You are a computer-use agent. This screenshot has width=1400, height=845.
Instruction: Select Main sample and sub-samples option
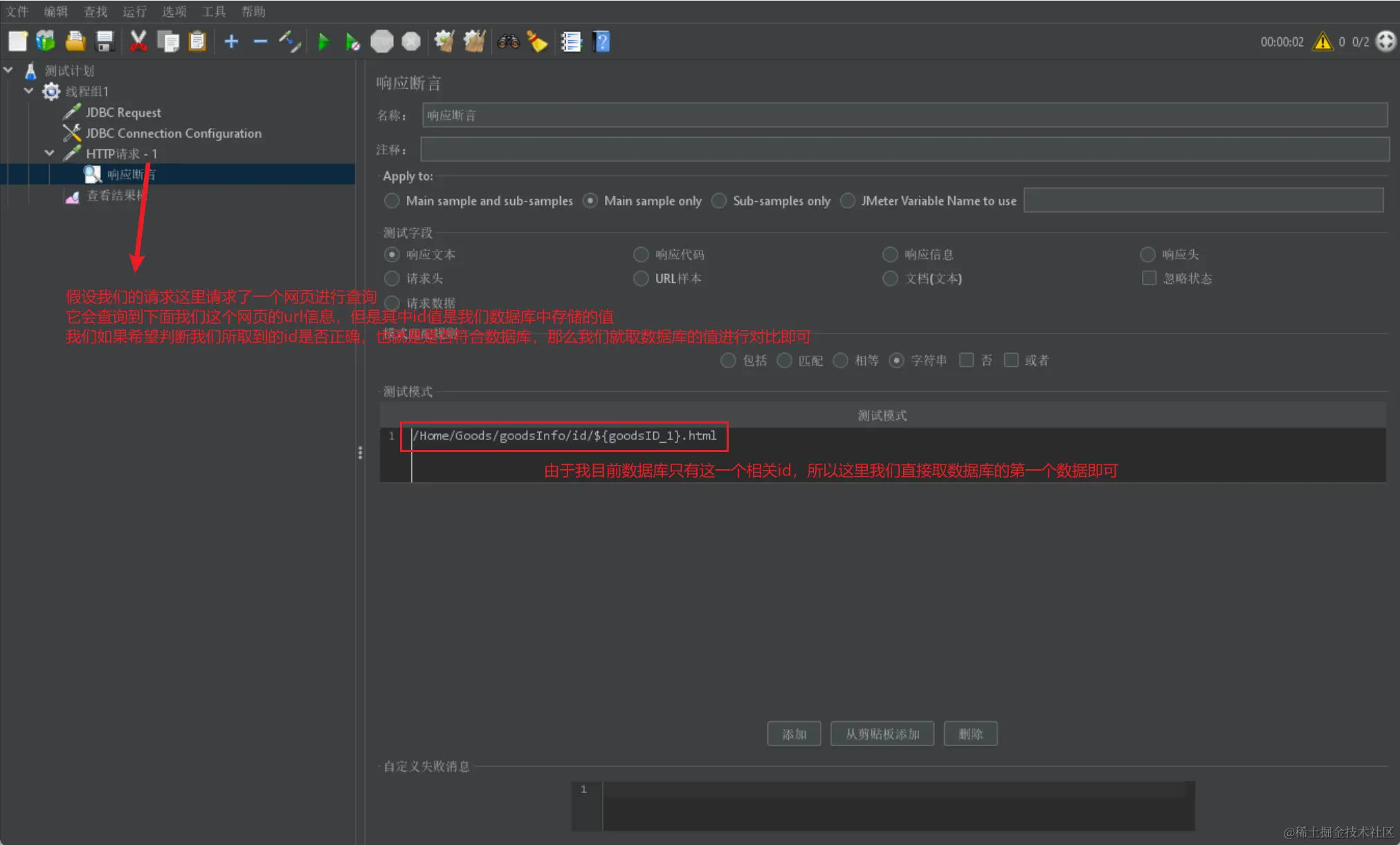click(392, 201)
